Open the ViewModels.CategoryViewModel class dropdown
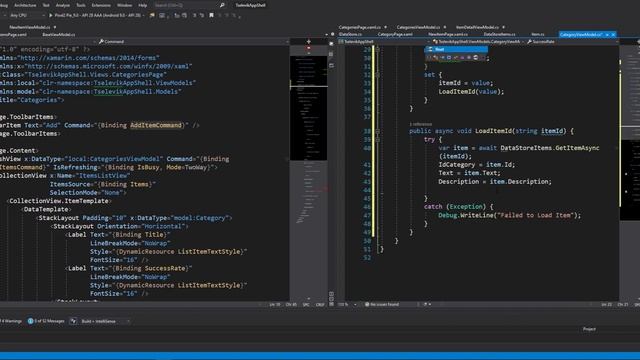The height and width of the screenshot is (360, 640). (x=477, y=42)
